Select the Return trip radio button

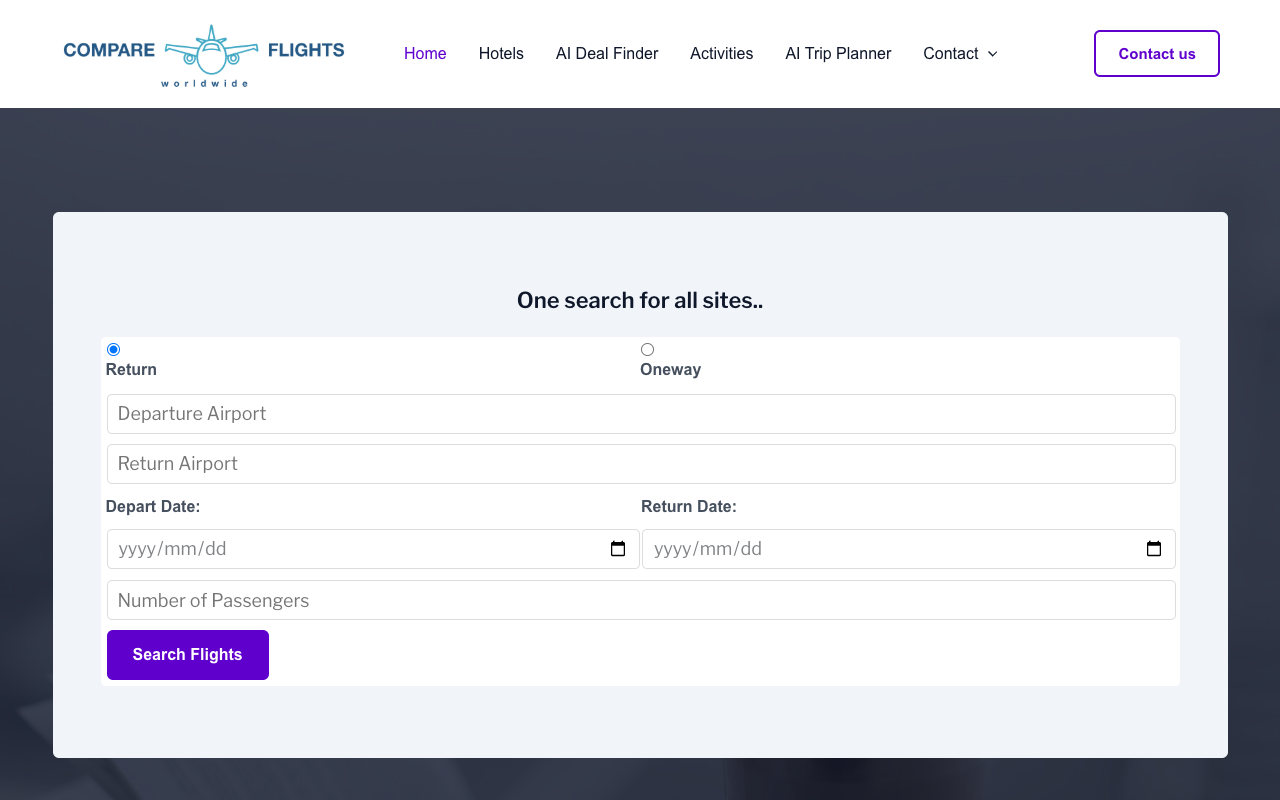113,349
